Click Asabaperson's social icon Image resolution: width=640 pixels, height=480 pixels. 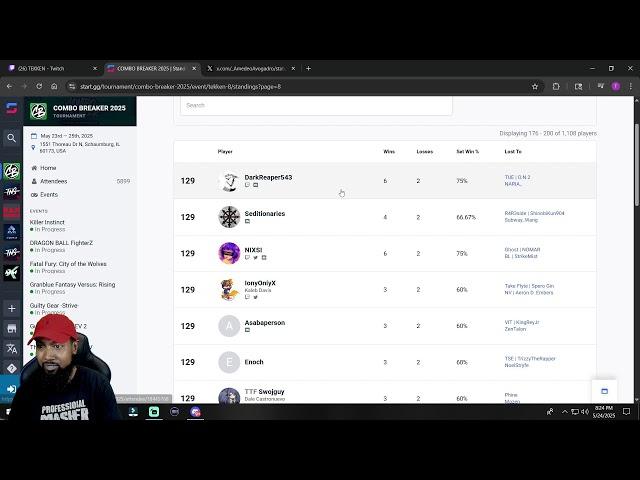[247, 330]
